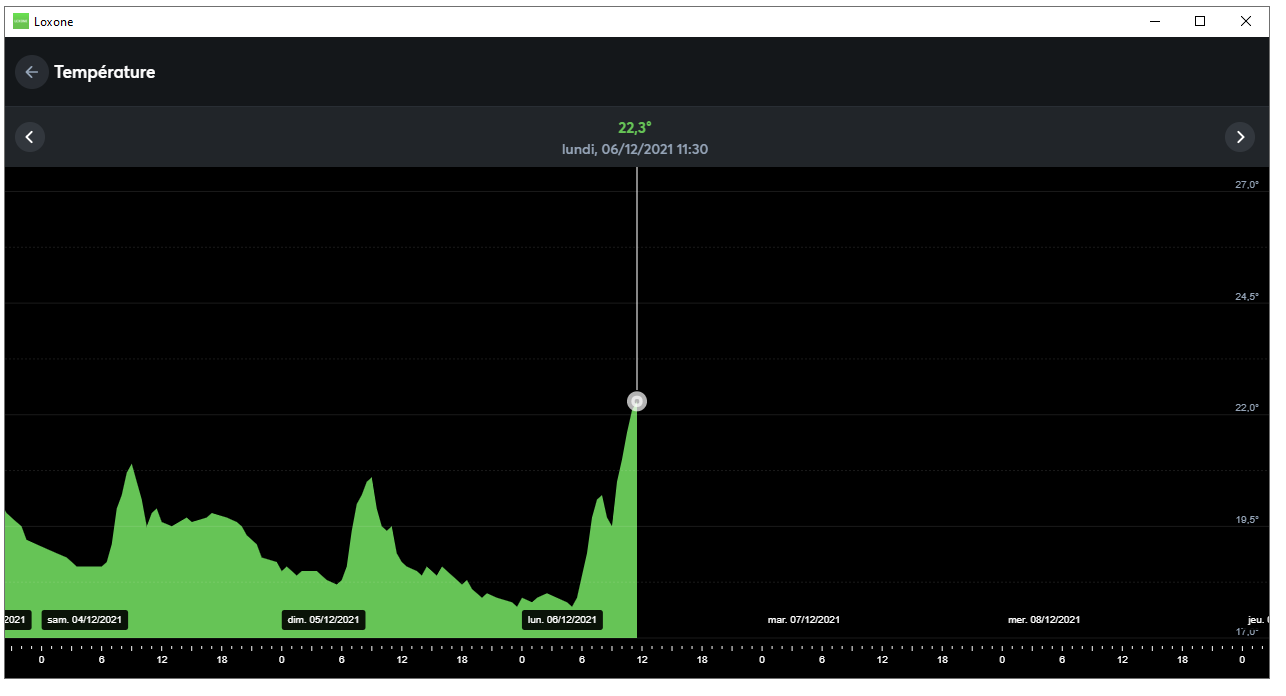1286x696 pixels.
Task: Click the circular cursor handle on the graph
Action: click(637, 401)
